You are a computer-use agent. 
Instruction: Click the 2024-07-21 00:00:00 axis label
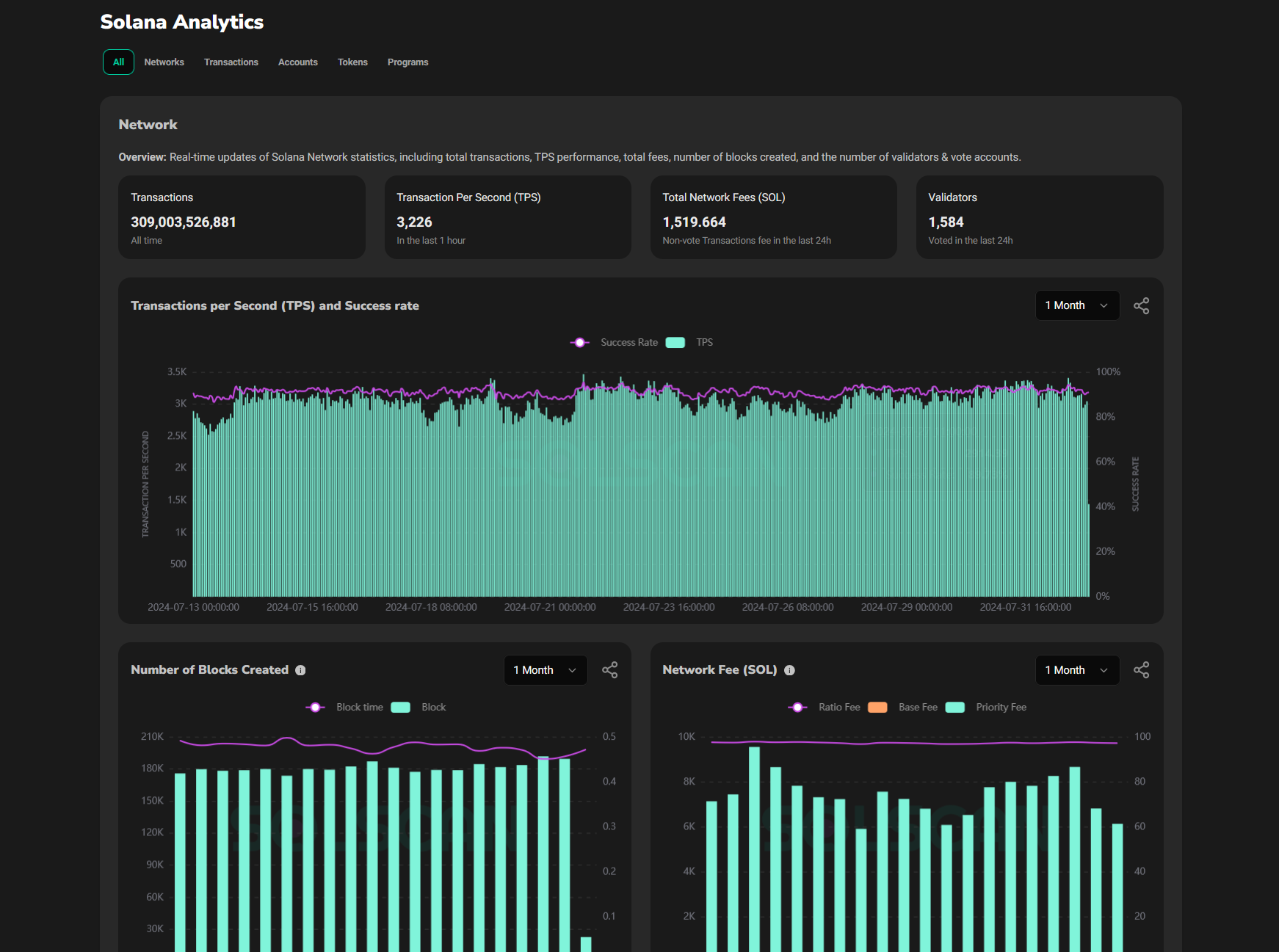[x=550, y=607]
